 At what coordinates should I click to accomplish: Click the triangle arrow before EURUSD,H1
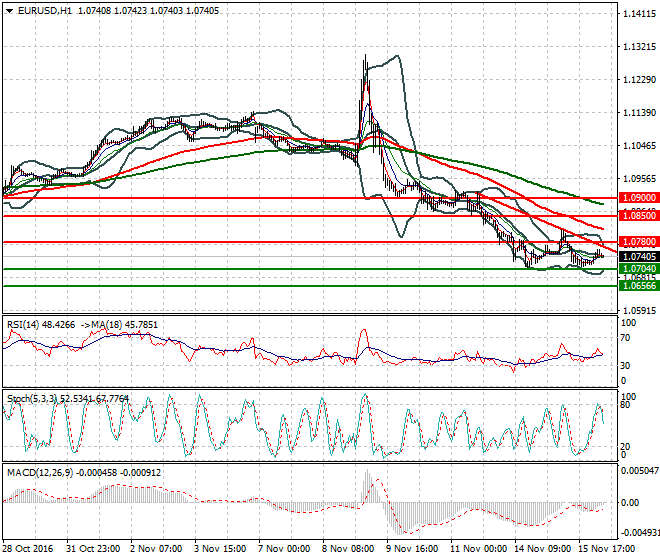click(9, 11)
